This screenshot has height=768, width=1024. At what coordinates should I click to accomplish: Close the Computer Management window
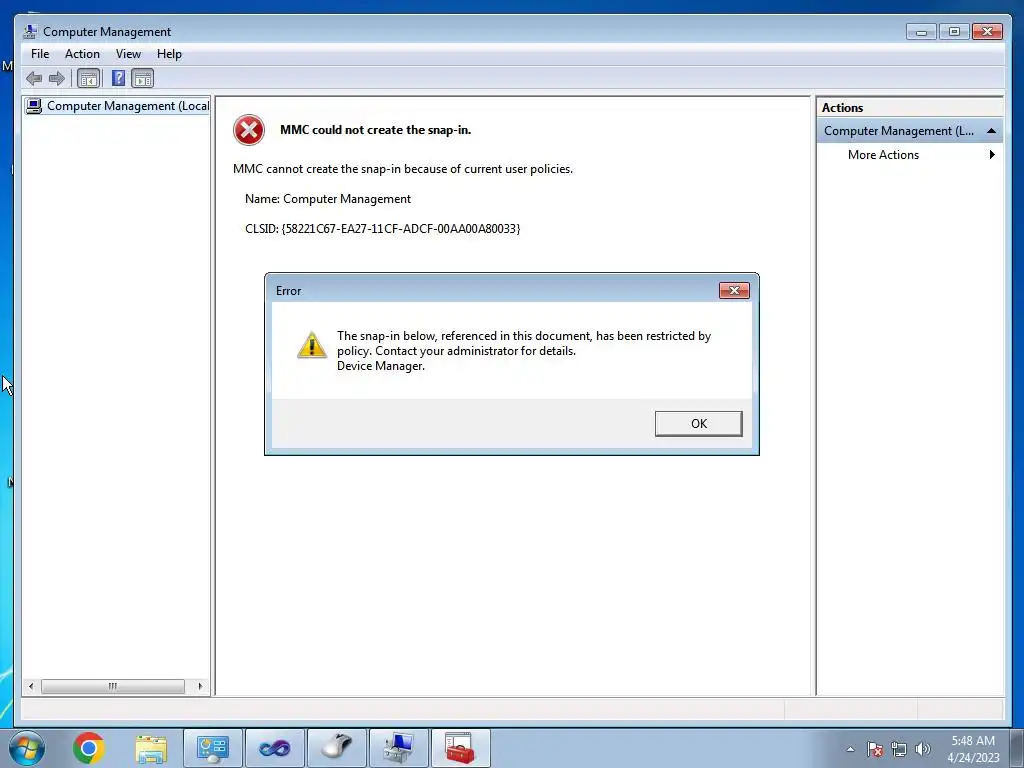987,31
